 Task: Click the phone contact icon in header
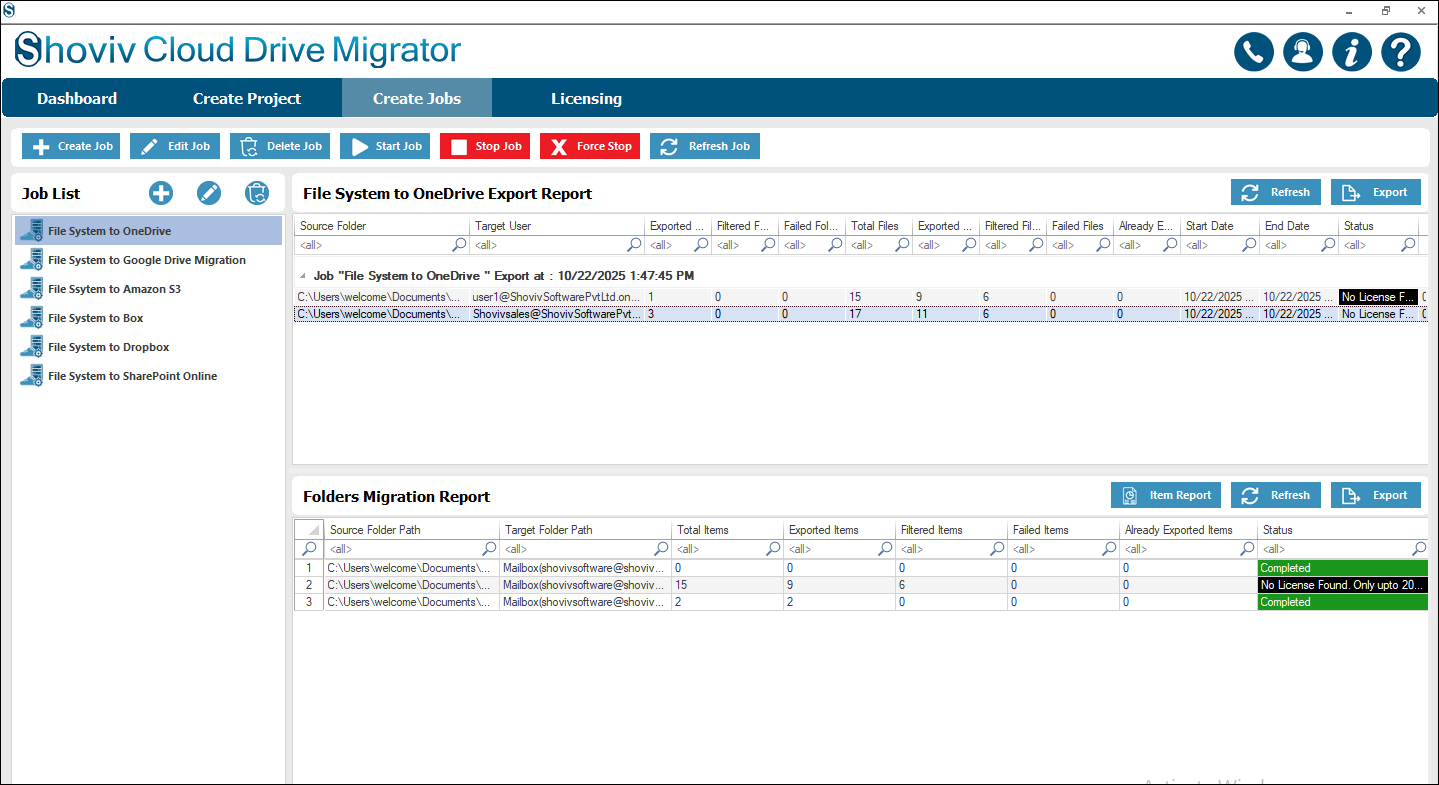[x=1254, y=52]
